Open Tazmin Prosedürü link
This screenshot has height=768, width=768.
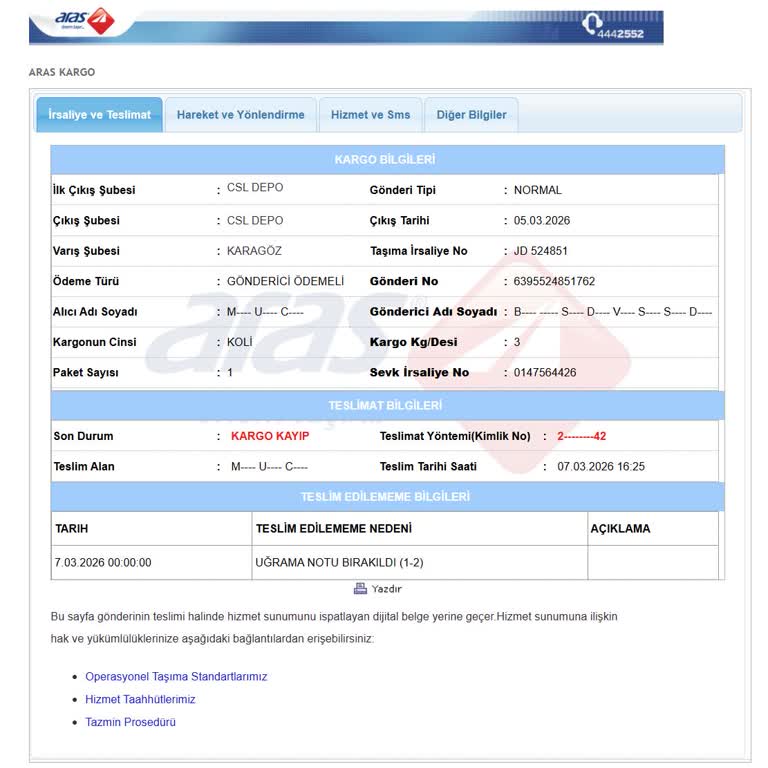130,722
